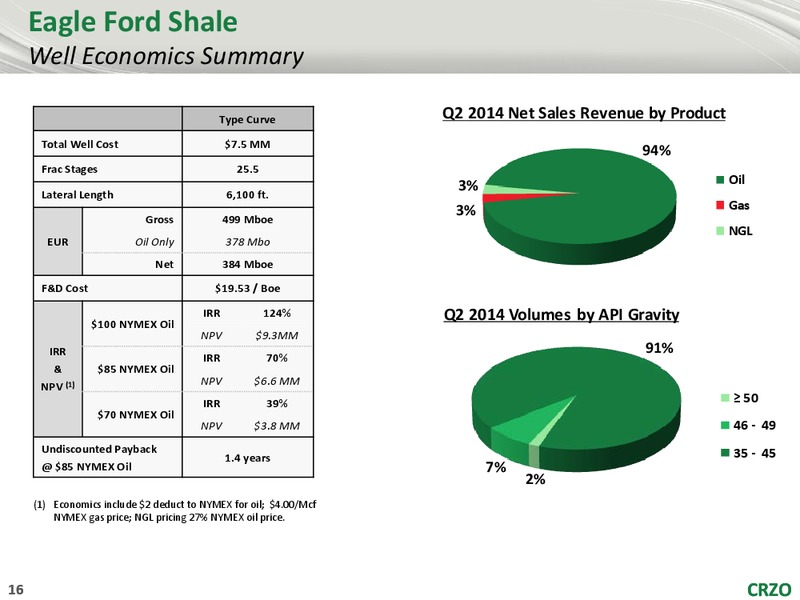
Task: Select the '$19.53 / Boe' F&D cost value
Action: 247,288
